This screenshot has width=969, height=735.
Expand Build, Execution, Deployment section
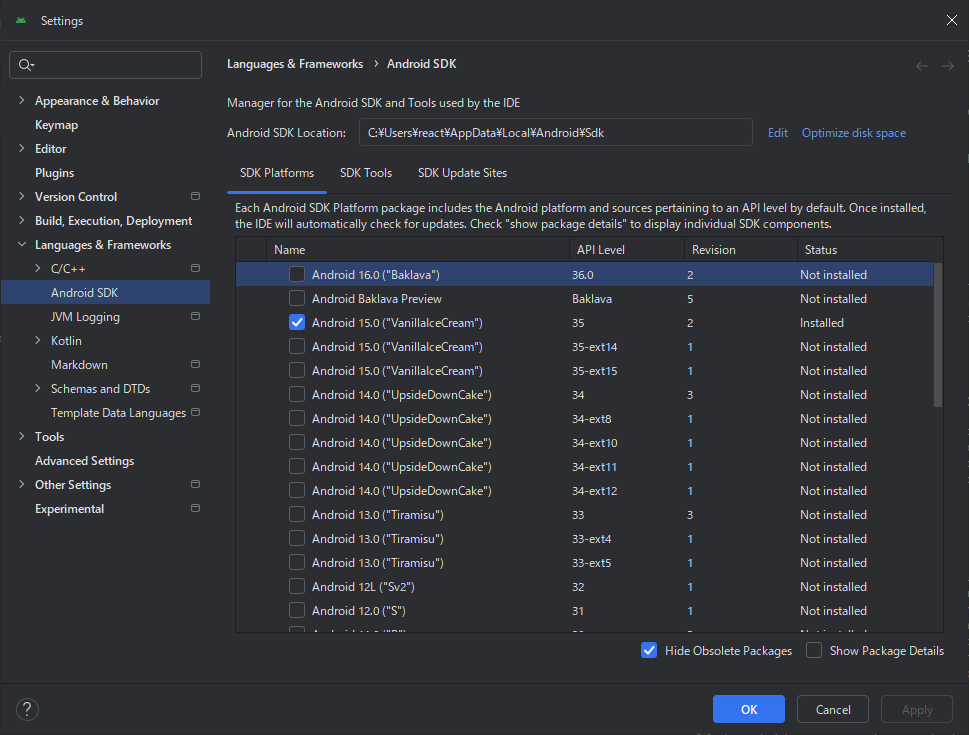click(x=22, y=221)
